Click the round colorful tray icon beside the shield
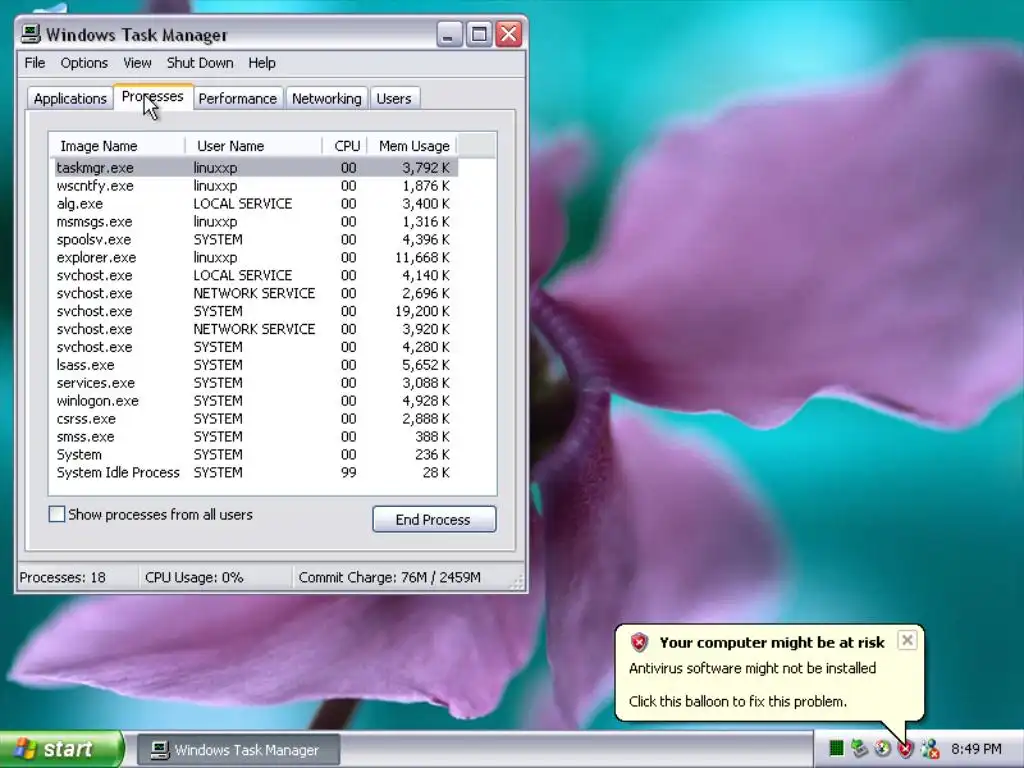 pyautogui.click(x=883, y=748)
